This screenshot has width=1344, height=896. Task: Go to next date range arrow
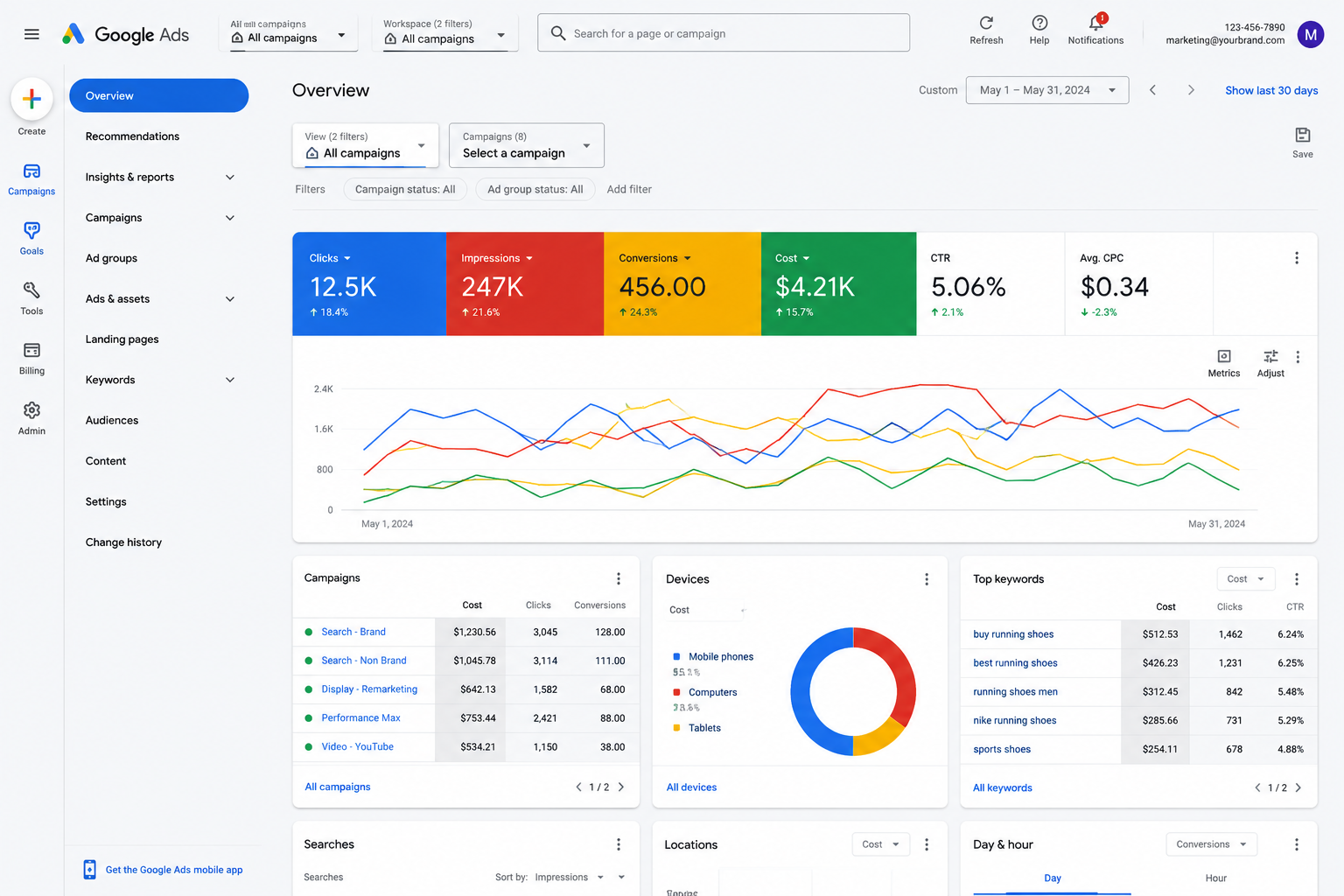pos(1191,90)
